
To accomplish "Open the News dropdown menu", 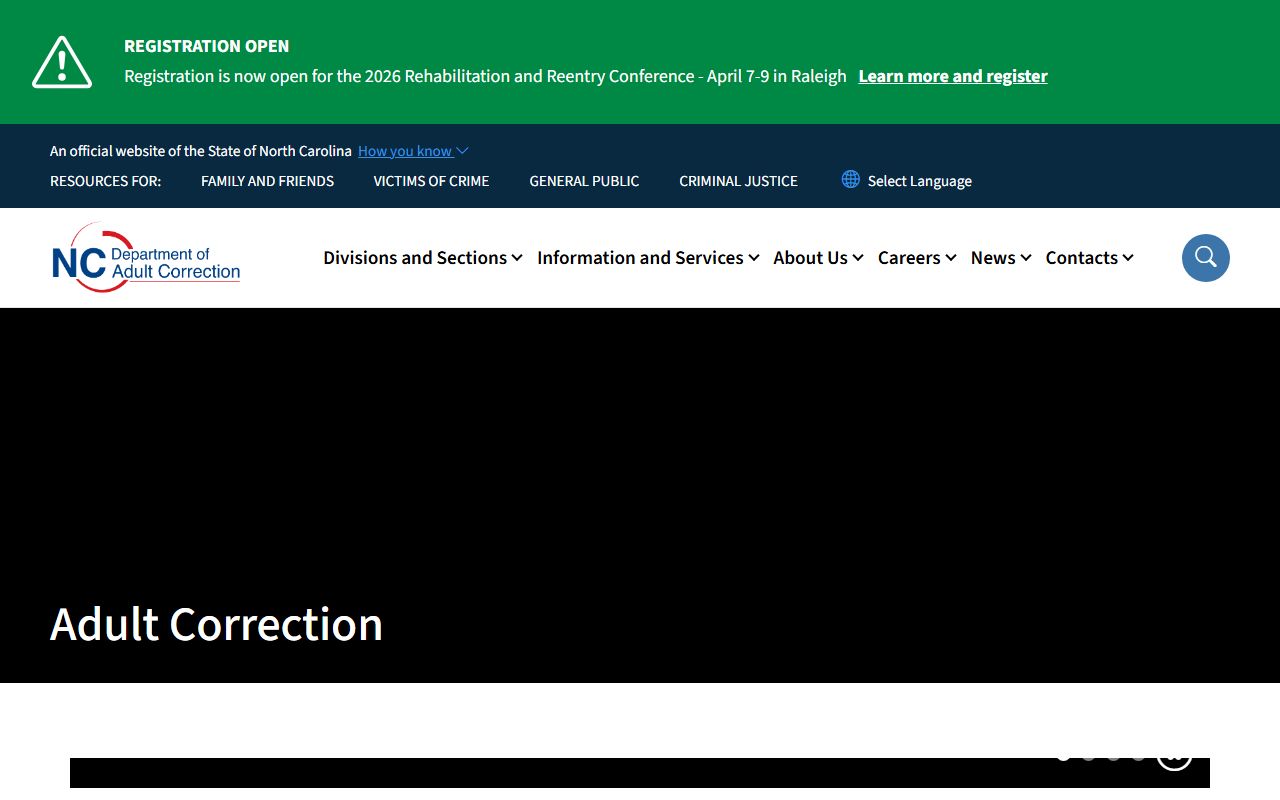I will tap(1001, 258).
